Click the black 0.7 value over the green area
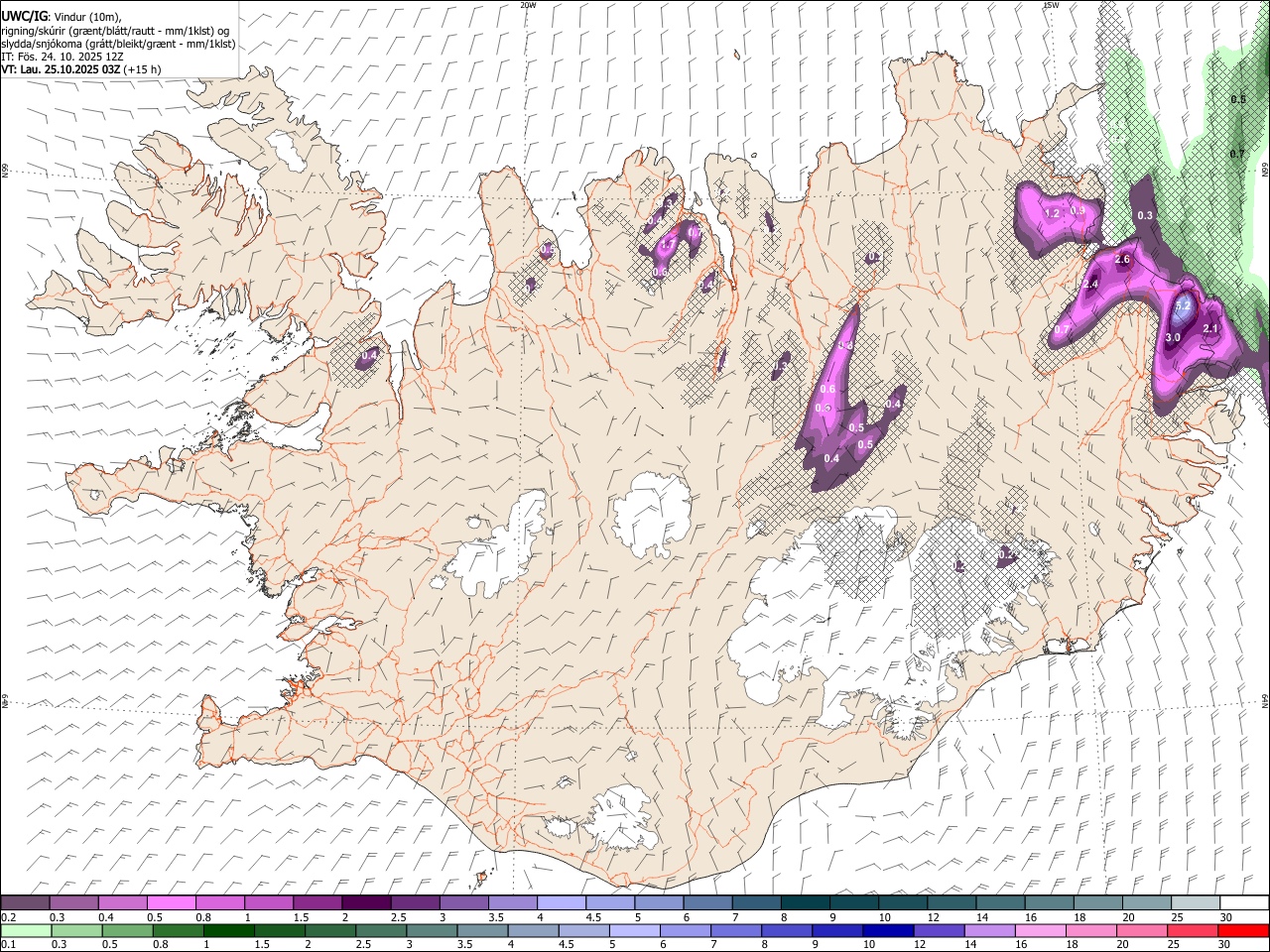The width and height of the screenshot is (1270, 952). tap(1237, 154)
